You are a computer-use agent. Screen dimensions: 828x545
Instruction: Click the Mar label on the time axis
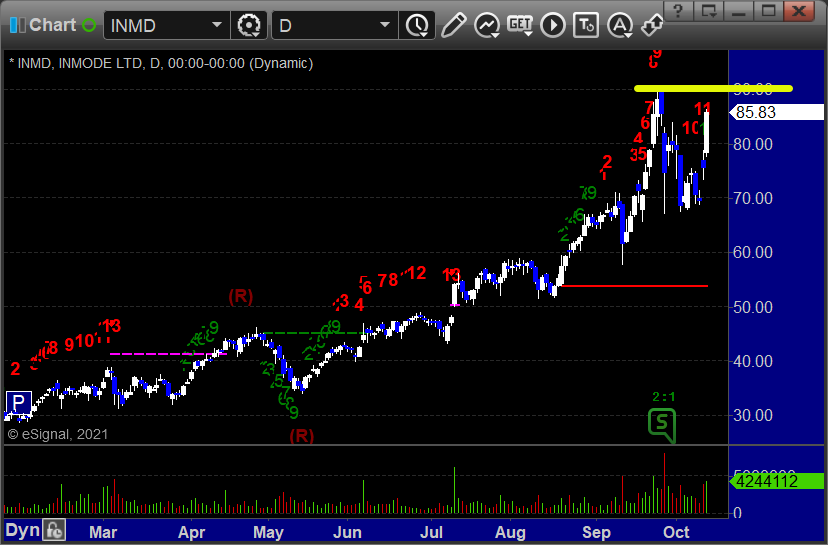click(x=103, y=532)
